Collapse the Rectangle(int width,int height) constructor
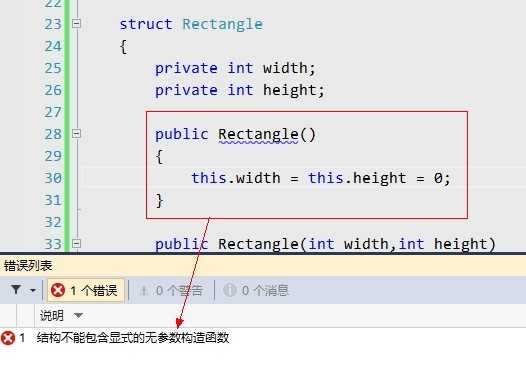Image resolution: width=526 pixels, height=381 pixels. point(76,243)
